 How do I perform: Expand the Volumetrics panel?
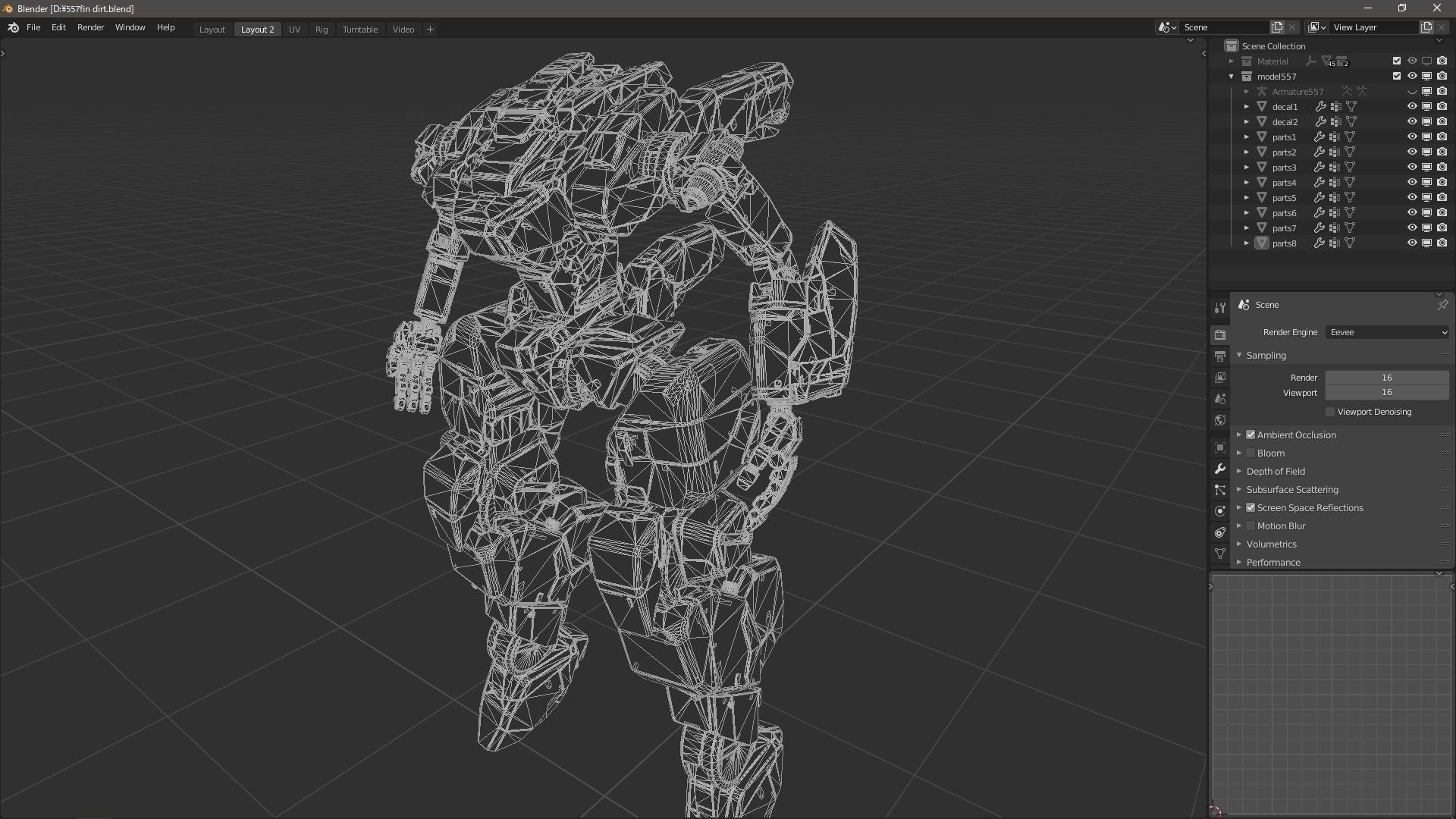(1240, 544)
